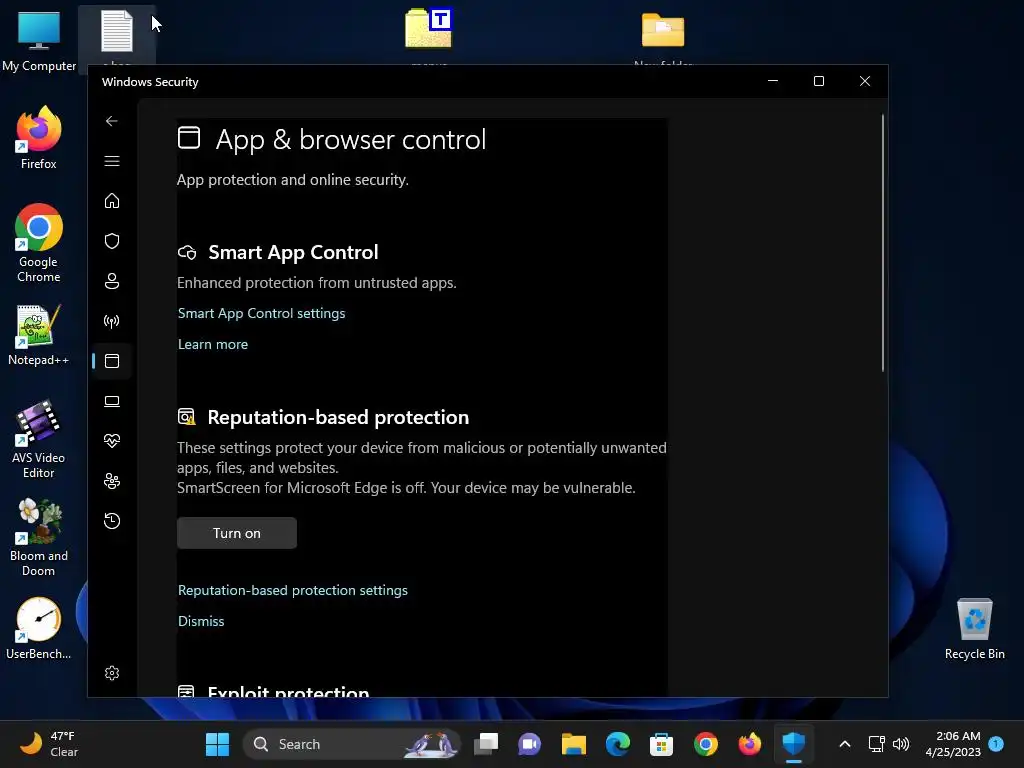Screen dimensions: 1024x768
Task: Open the notification badge in tray
Action: coord(996,744)
